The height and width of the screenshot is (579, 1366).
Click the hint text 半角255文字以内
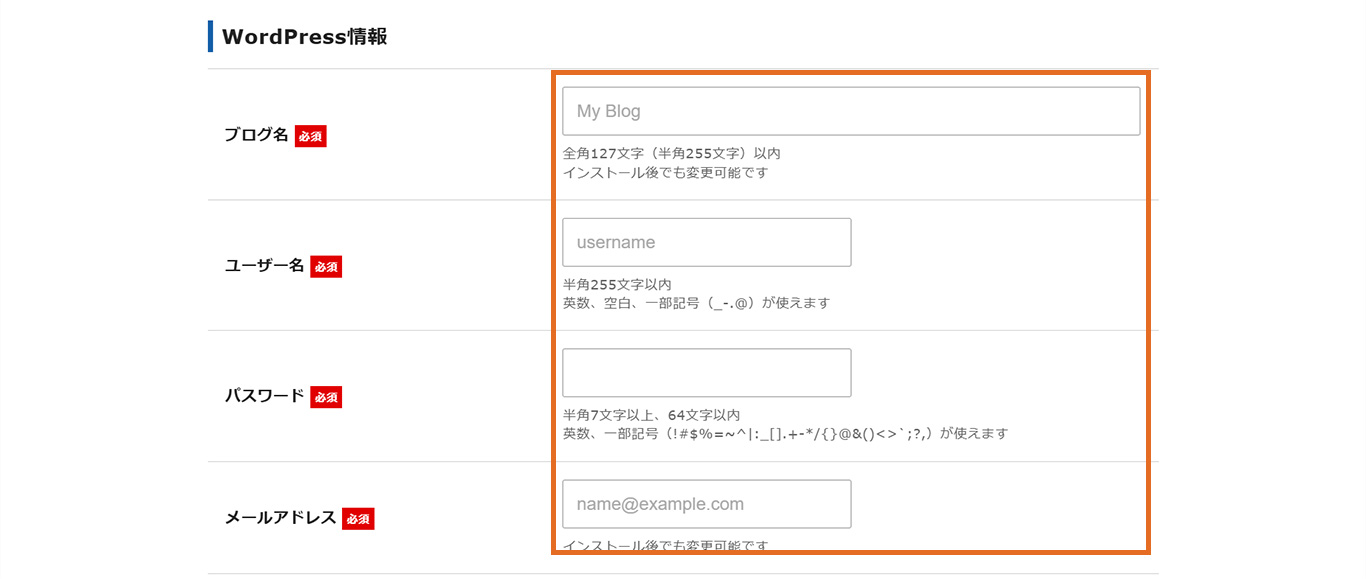[617, 285]
